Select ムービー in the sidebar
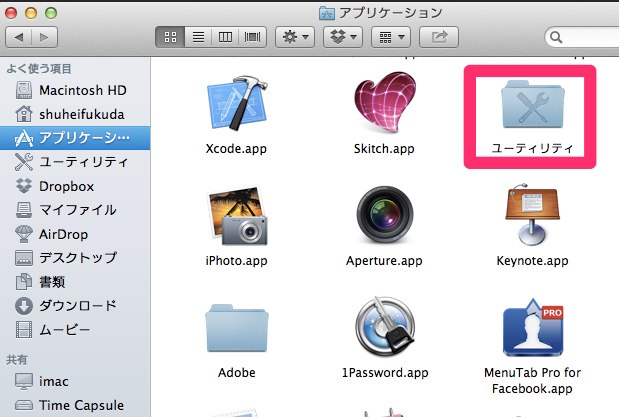 click(x=75, y=330)
